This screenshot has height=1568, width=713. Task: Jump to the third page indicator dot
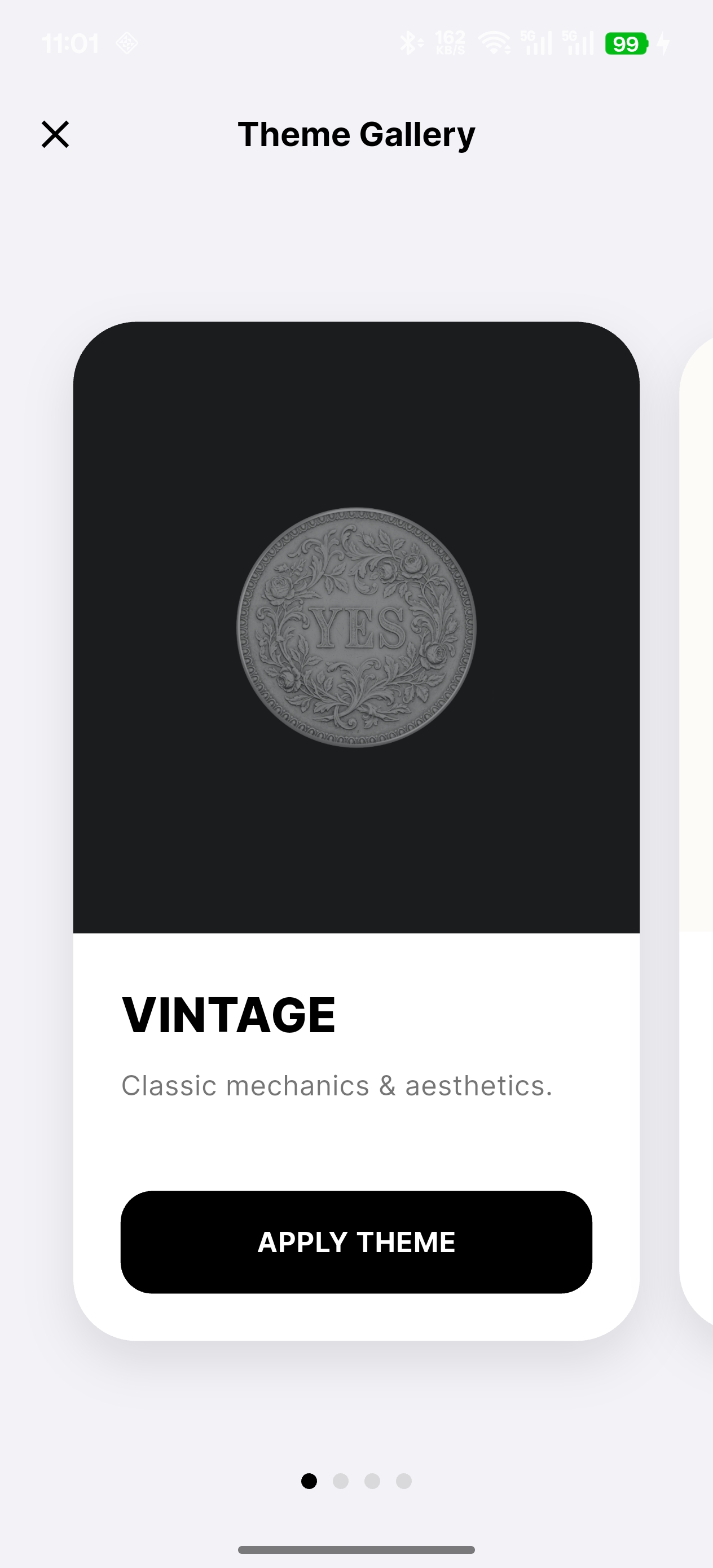click(x=372, y=1481)
